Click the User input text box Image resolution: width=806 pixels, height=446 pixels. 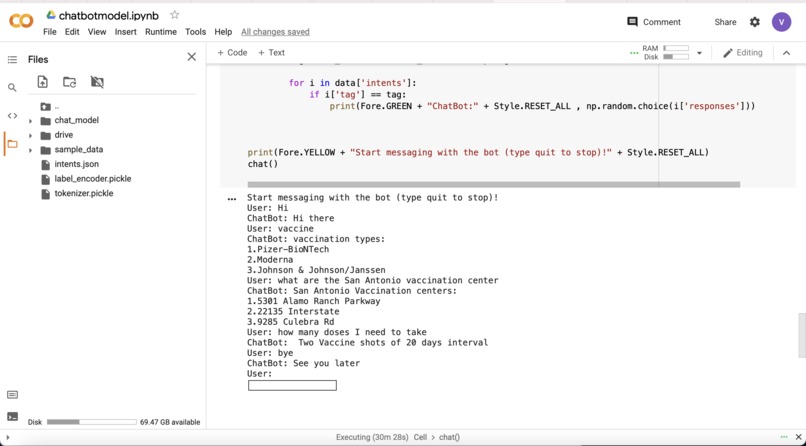[x=292, y=385]
